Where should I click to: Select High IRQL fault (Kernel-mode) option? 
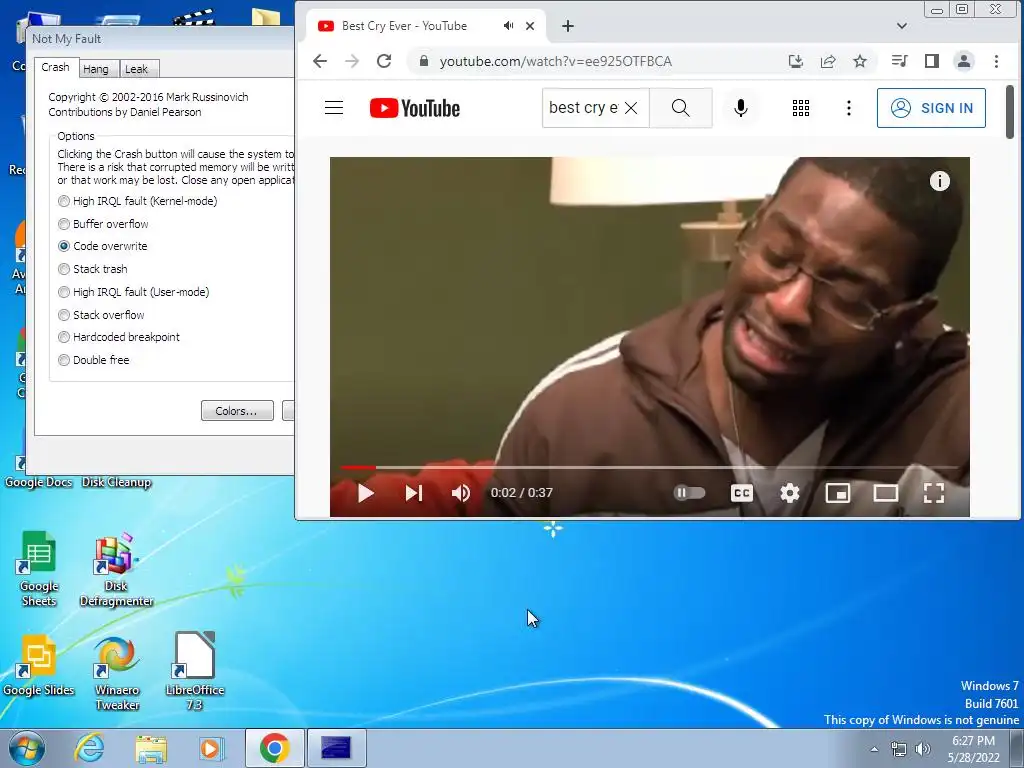click(x=138, y=201)
